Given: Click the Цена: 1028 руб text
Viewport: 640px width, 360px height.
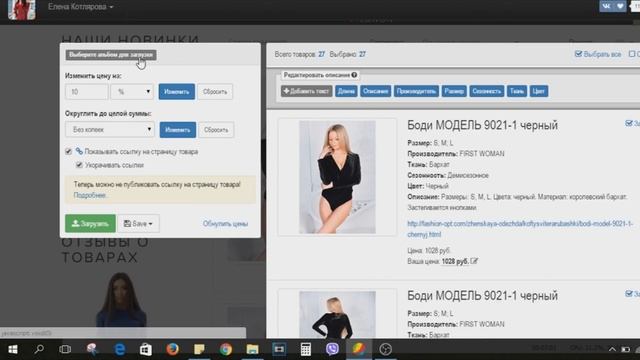Looking at the screenshot, I should (429, 250).
